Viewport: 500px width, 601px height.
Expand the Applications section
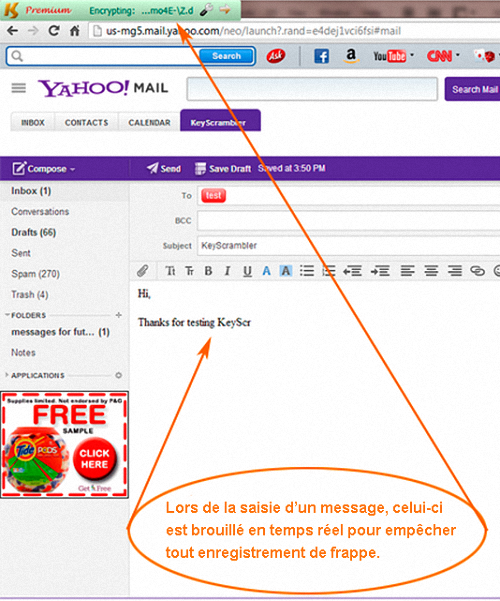click(7, 375)
